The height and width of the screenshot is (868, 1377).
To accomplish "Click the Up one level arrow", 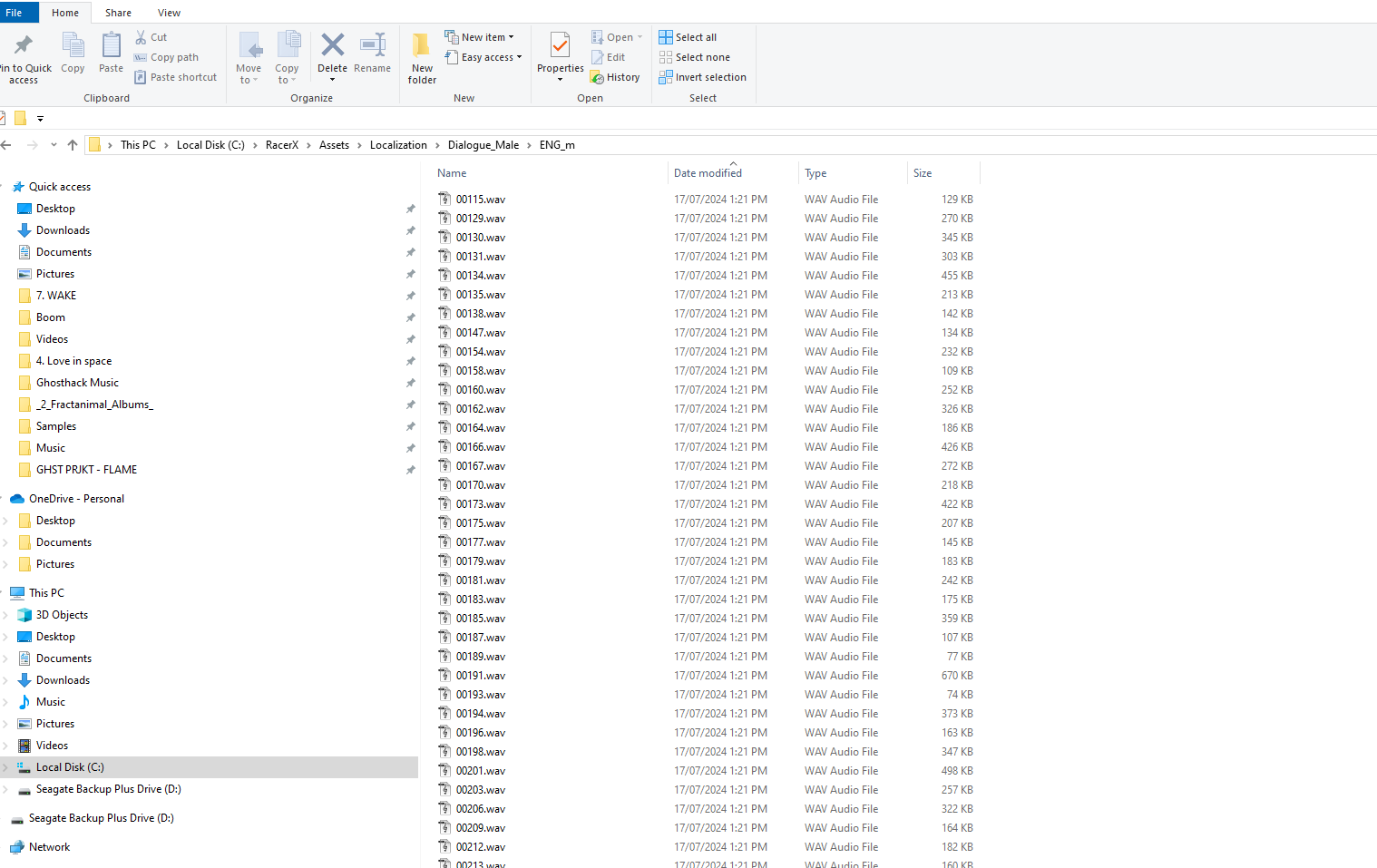I will 73,145.
